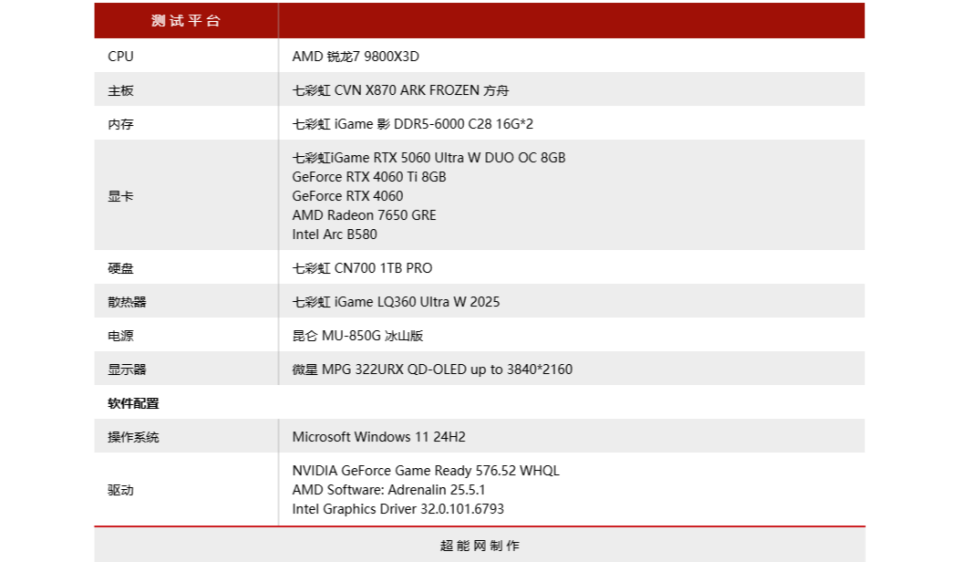Select the 显卡 row label
Screen dimensions: 960x562
pos(121,196)
